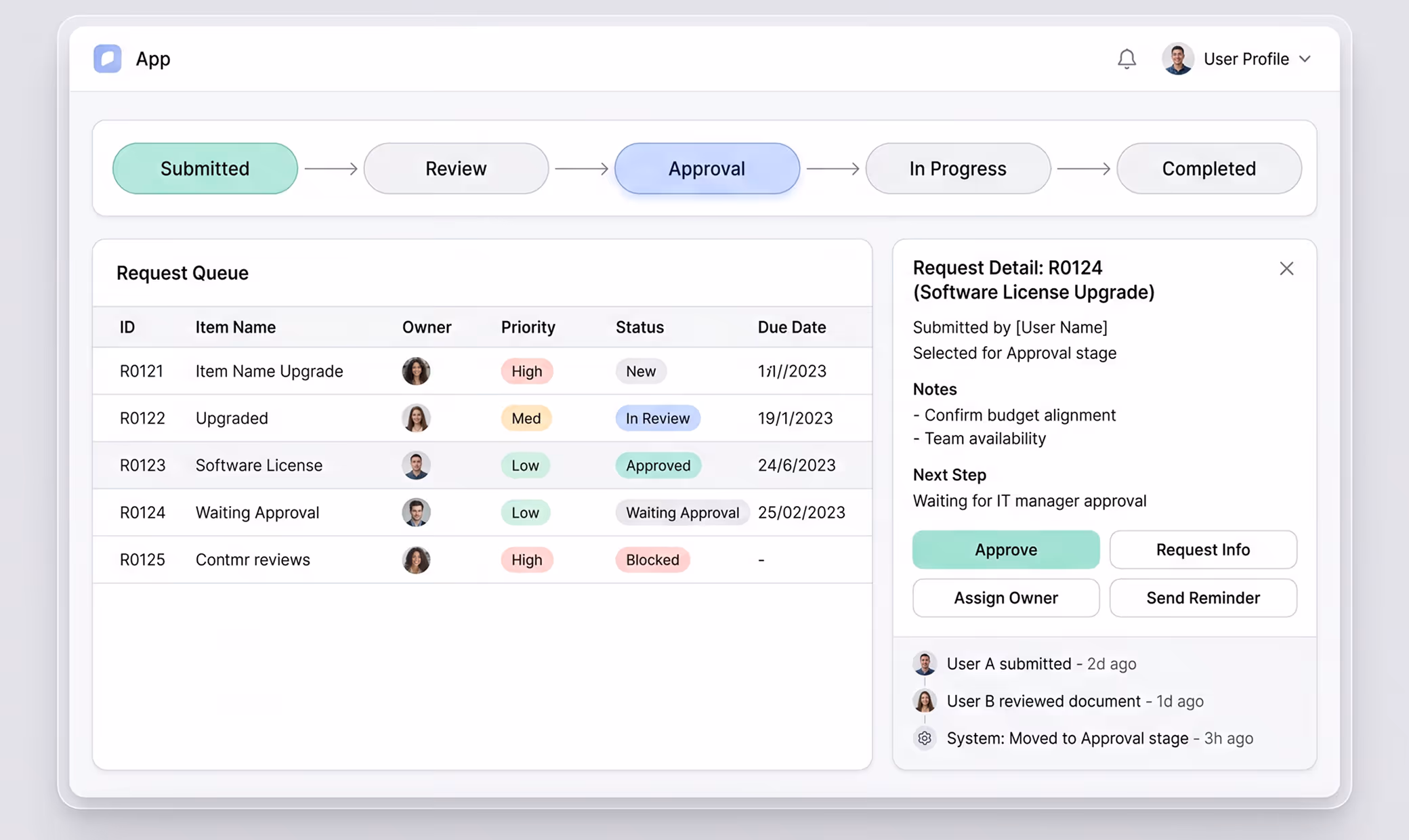Open the Upgraded item name
The height and width of the screenshot is (840, 1409).
tap(232, 419)
